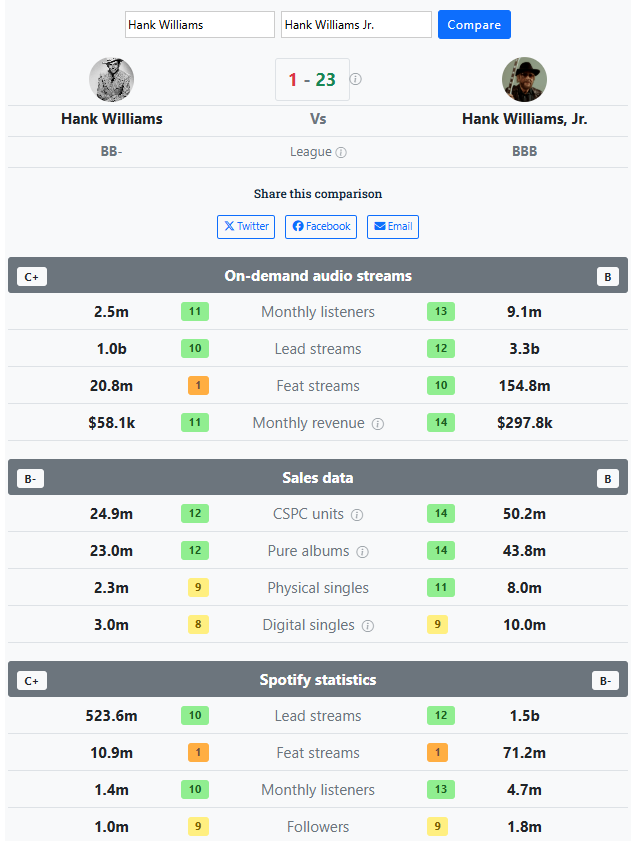This screenshot has height=841, width=638.
Task: Click the Sales data section header
Action: tap(318, 477)
